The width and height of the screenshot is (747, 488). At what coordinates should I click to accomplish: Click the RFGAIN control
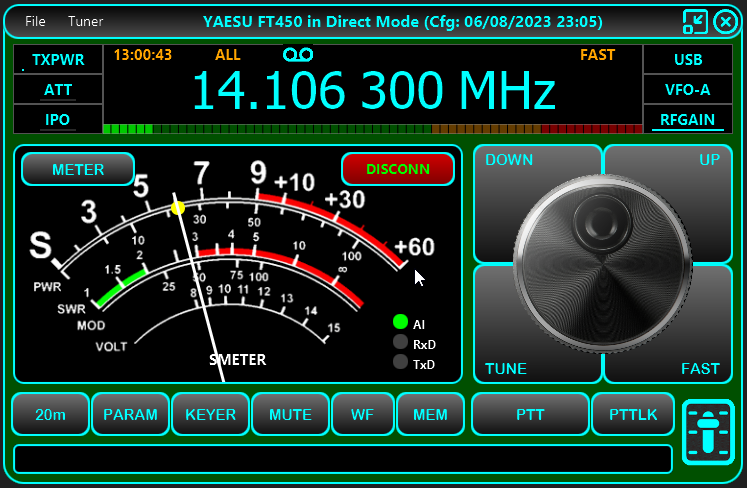tap(688, 120)
